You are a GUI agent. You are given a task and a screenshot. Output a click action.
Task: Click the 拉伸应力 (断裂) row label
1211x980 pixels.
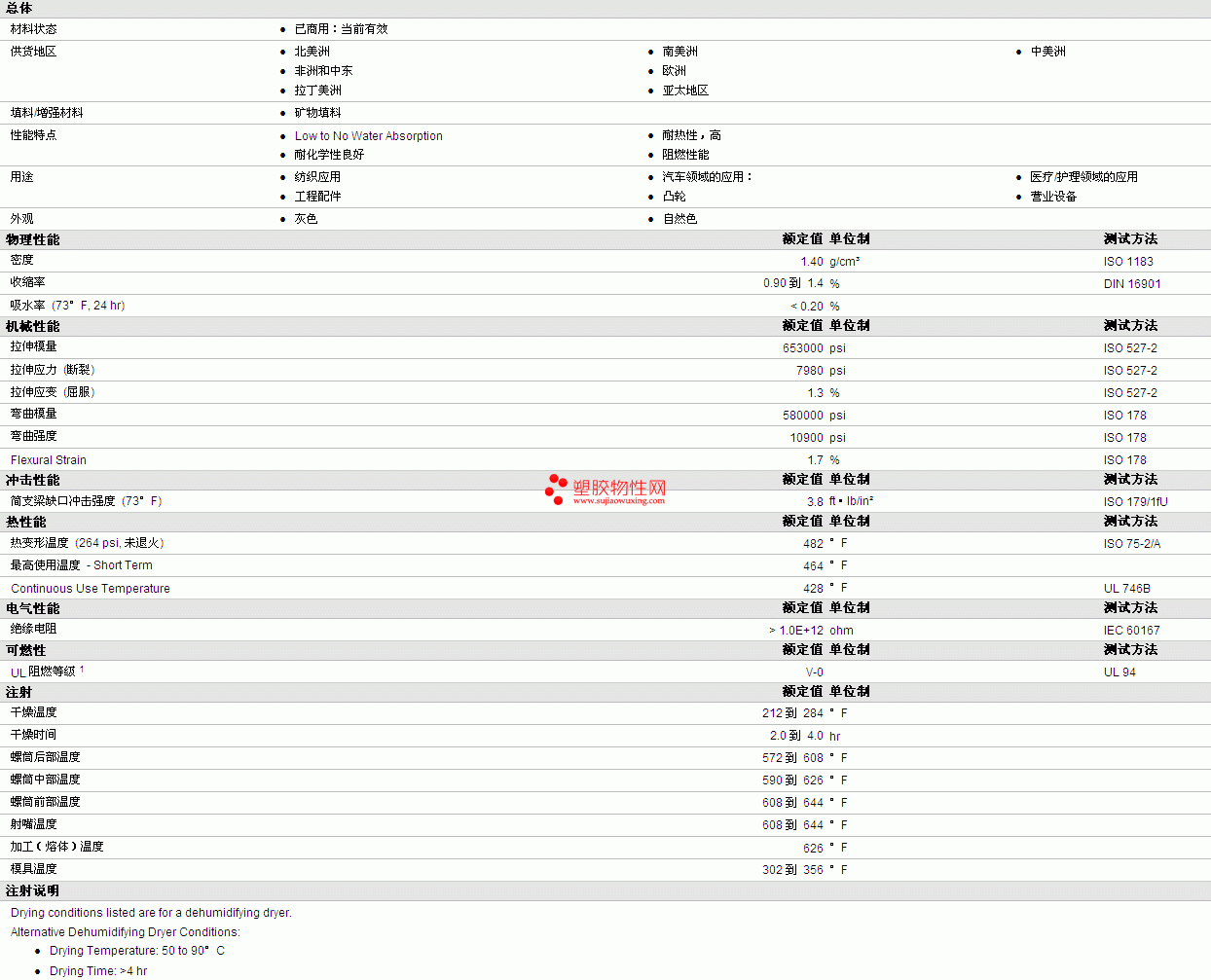(53, 370)
